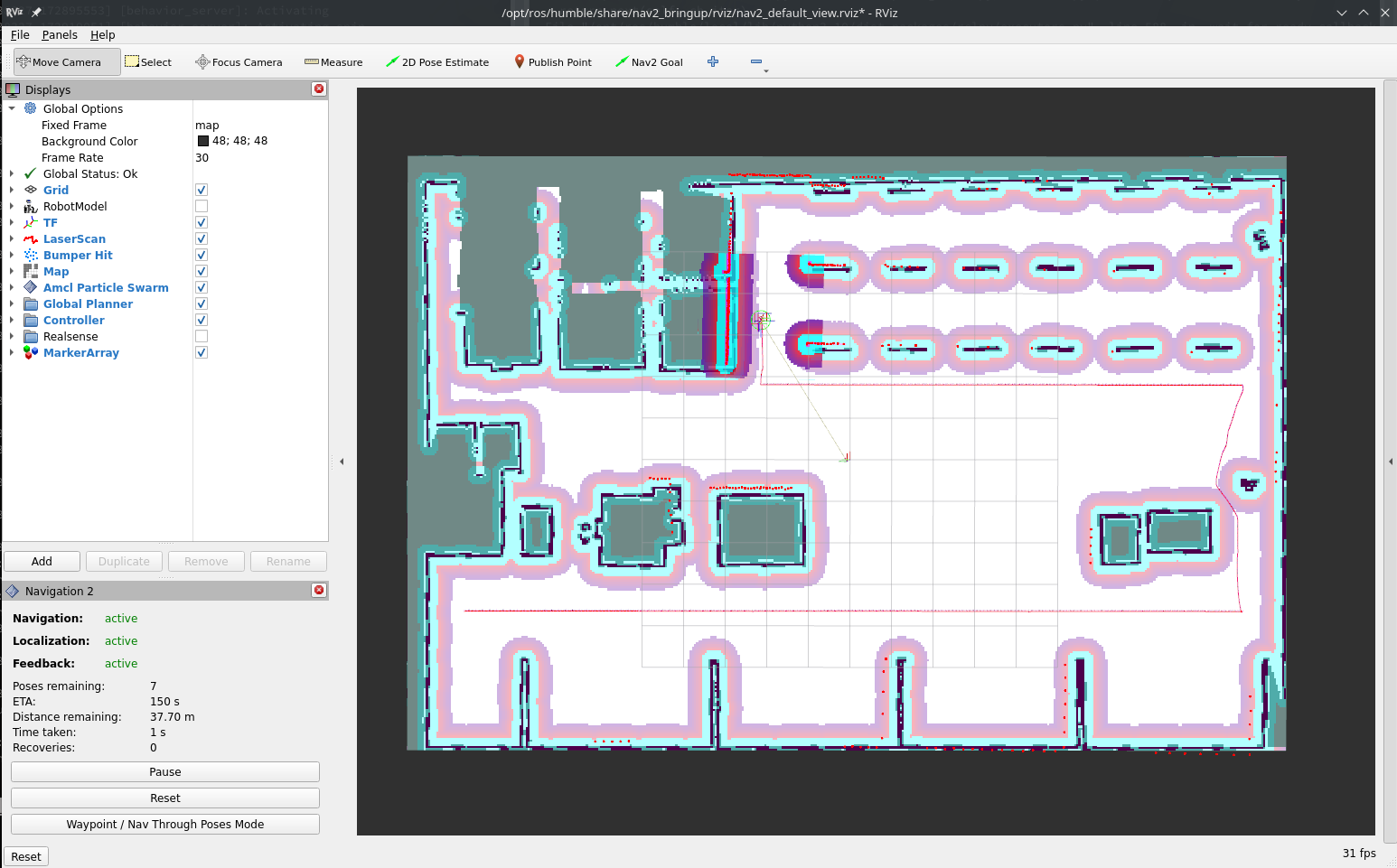Activate the Nav2 Goal tool
This screenshot has width=1397, height=868.
pyautogui.click(x=649, y=62)
